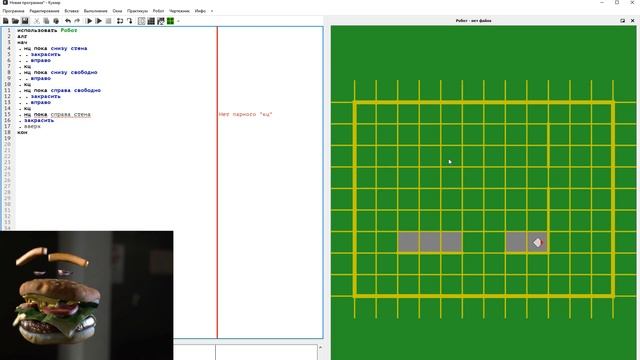Image resolution: width=640 pixels, height=360 pixels.
Task: Close the Robot panel
Action: point(633,20)
